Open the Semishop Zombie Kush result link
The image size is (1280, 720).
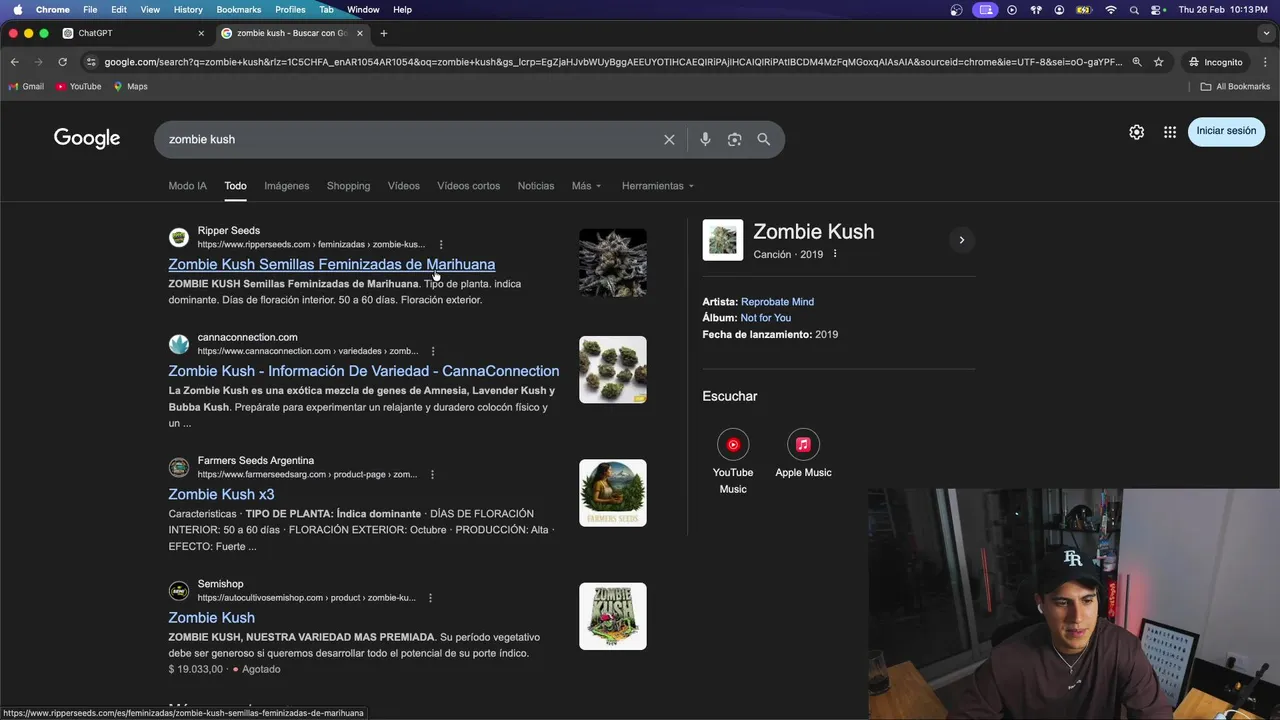click(x=211, y=618)
